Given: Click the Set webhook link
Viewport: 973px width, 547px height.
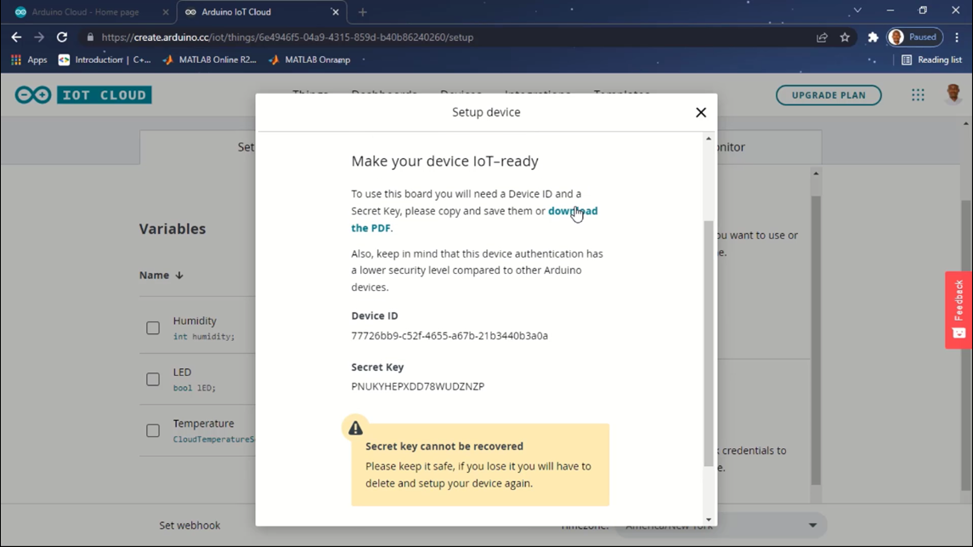Looking at the screenshot, I should (190, 525).
